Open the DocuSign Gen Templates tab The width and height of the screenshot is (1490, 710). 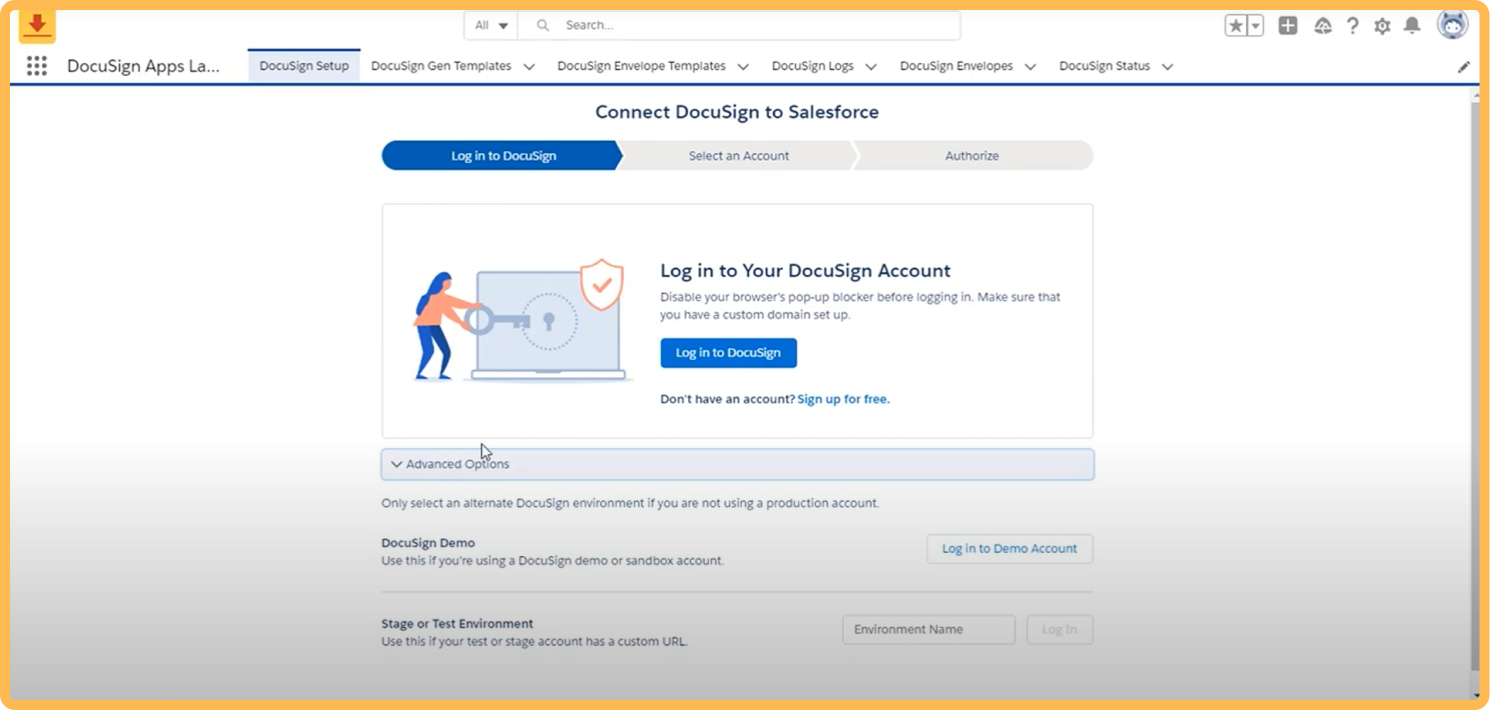pos(441,66)
